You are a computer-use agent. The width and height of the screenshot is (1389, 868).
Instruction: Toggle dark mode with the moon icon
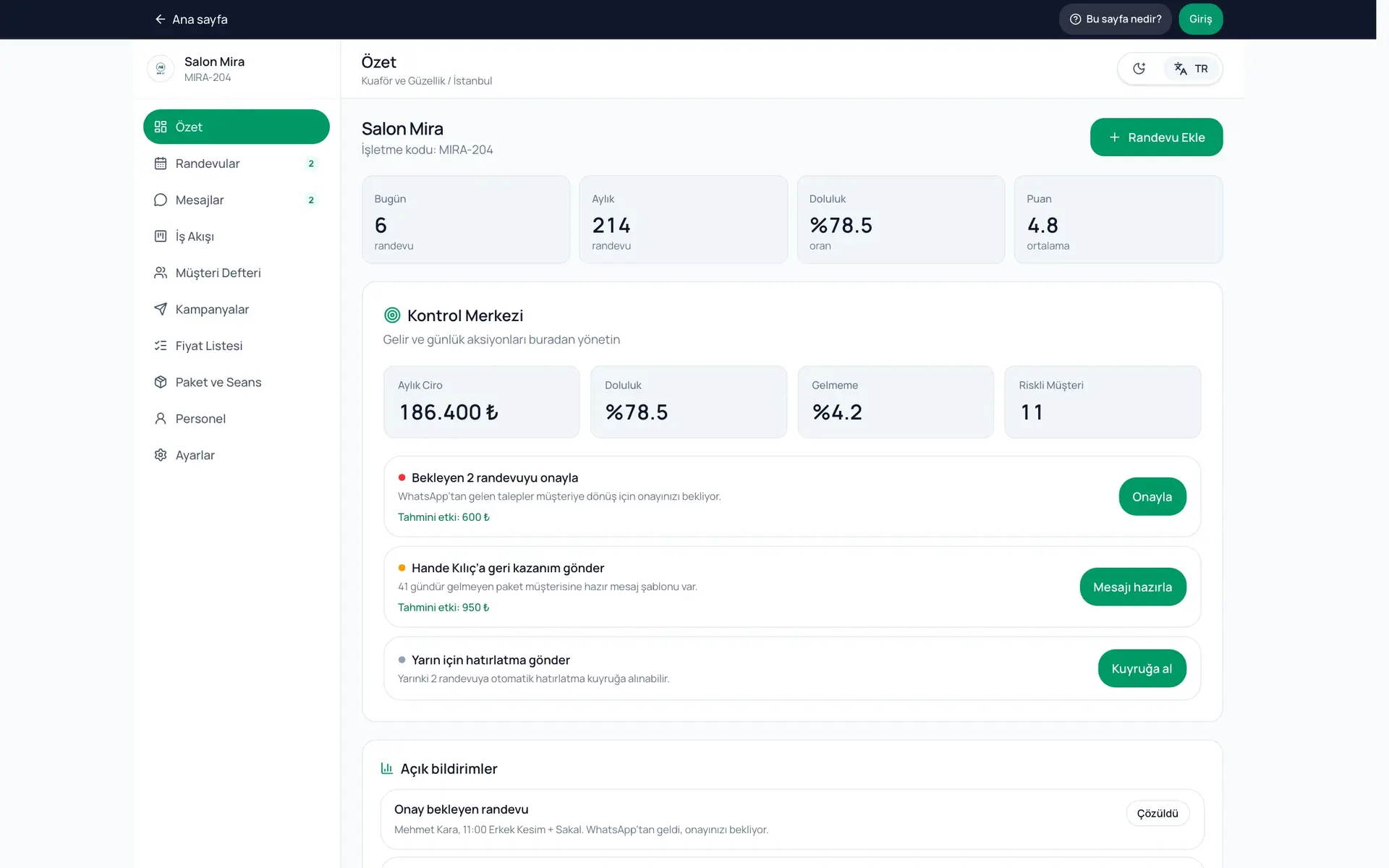(1139, 69)
